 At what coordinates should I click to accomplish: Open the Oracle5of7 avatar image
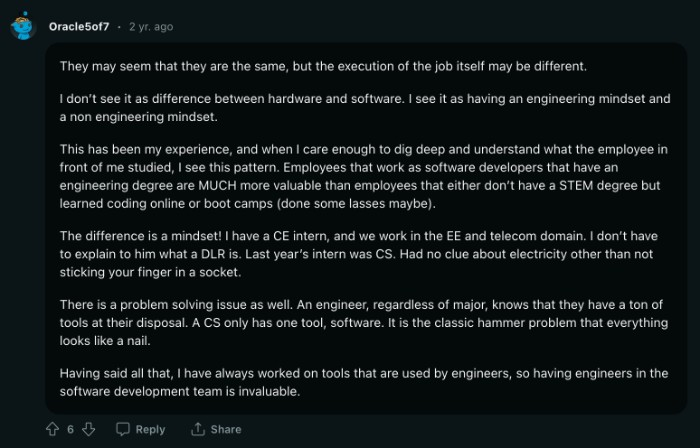23,27
